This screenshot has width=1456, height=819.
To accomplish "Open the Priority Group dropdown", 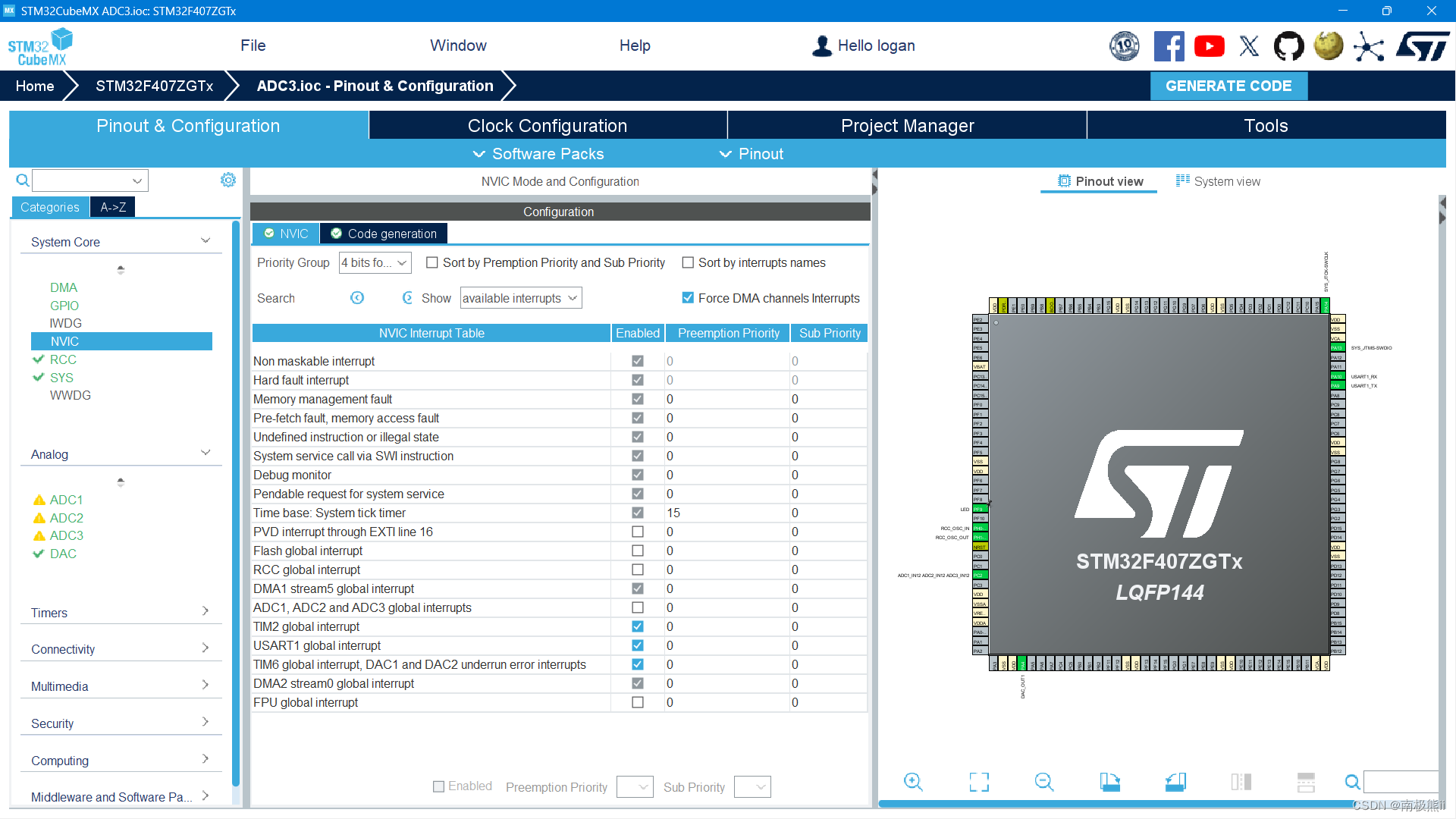I will (375, 262).
